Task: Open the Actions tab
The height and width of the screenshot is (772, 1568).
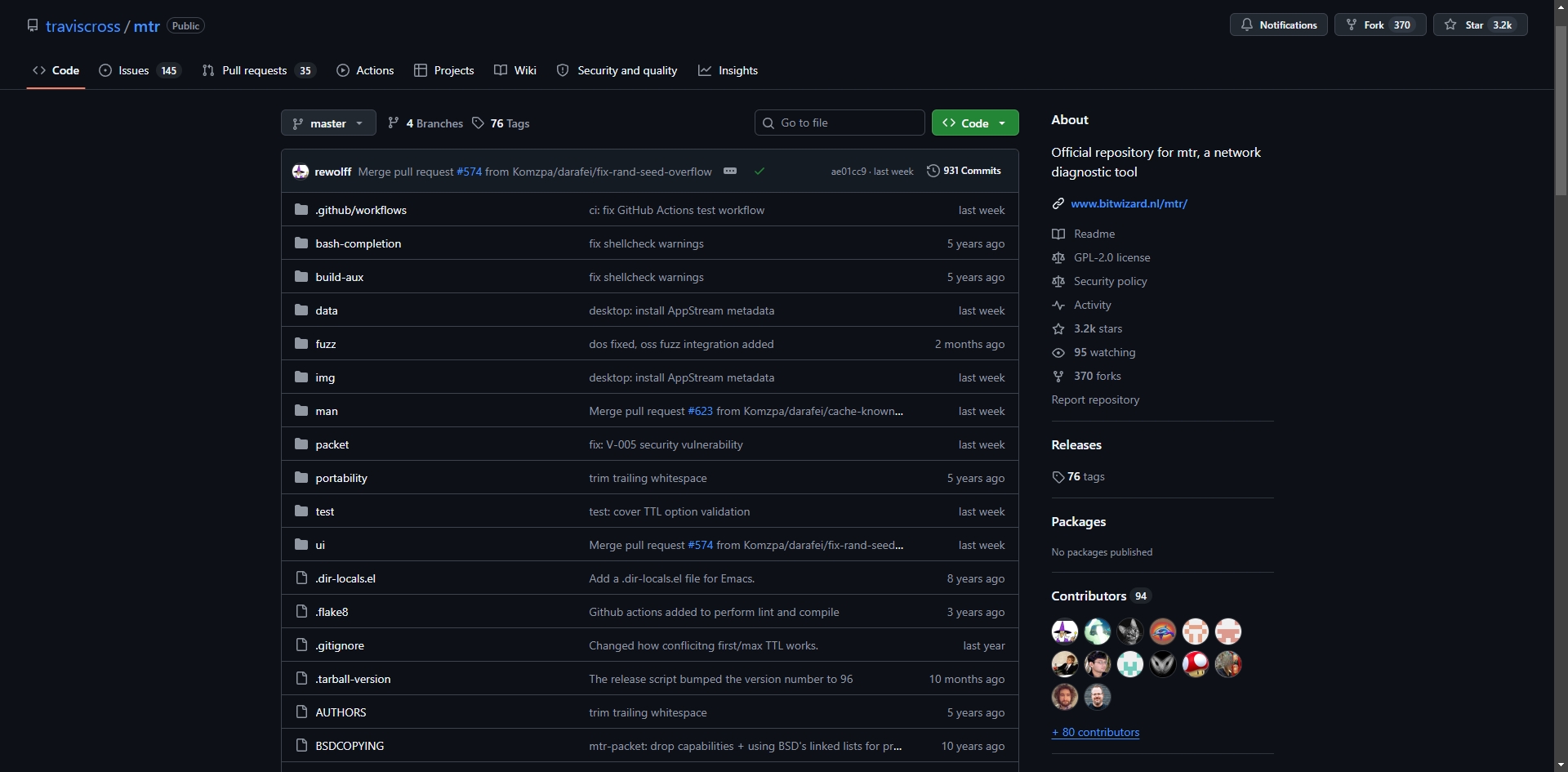Action: (365, 70)
